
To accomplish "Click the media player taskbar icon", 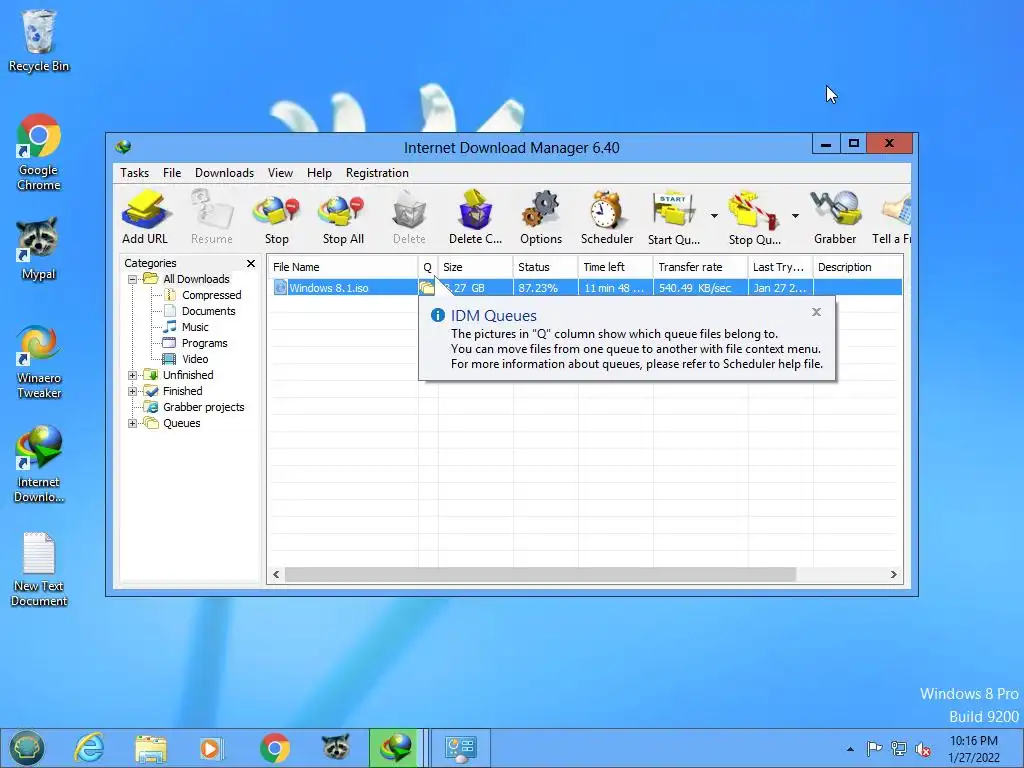I will [212, 748].
